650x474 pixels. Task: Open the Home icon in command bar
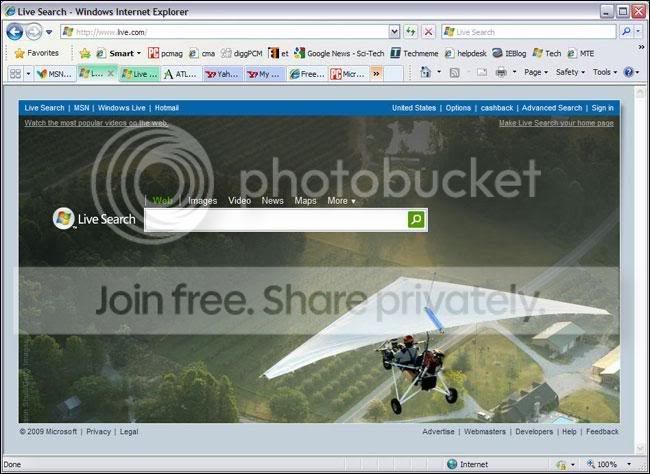click(x=425, y=73)
